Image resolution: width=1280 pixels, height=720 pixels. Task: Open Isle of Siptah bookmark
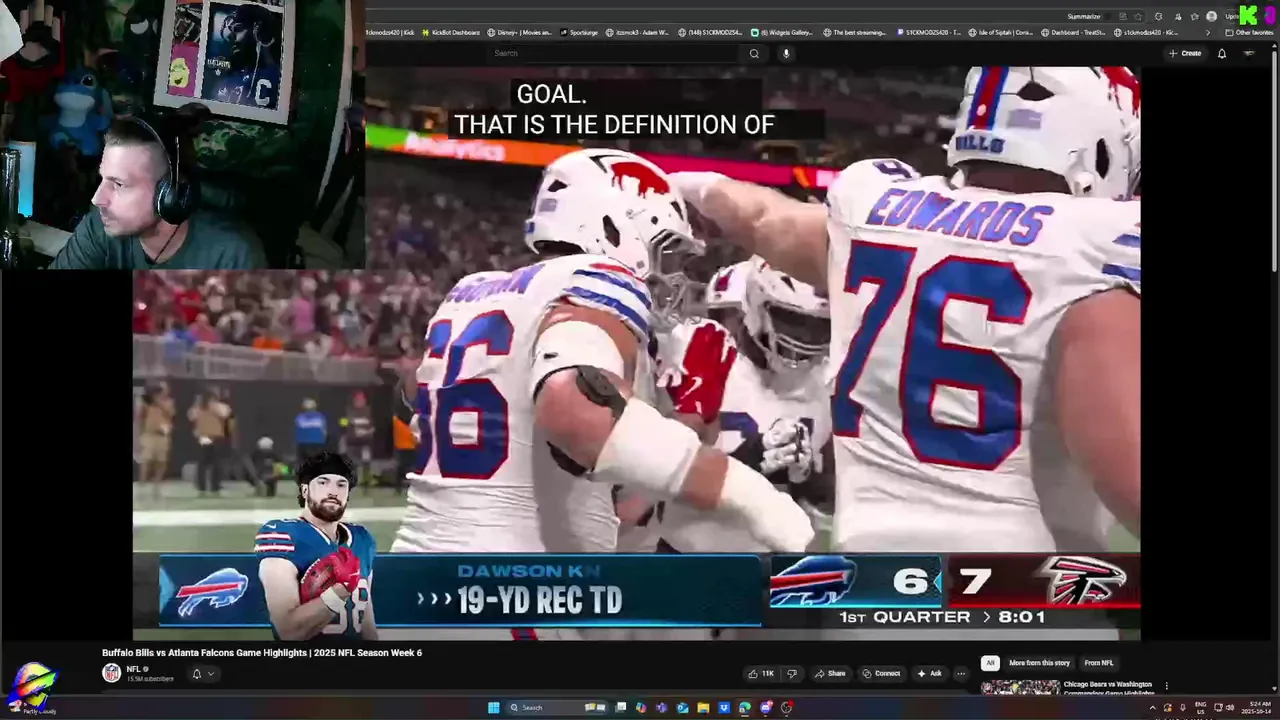pyautogui.click(x=1001, y=32)
